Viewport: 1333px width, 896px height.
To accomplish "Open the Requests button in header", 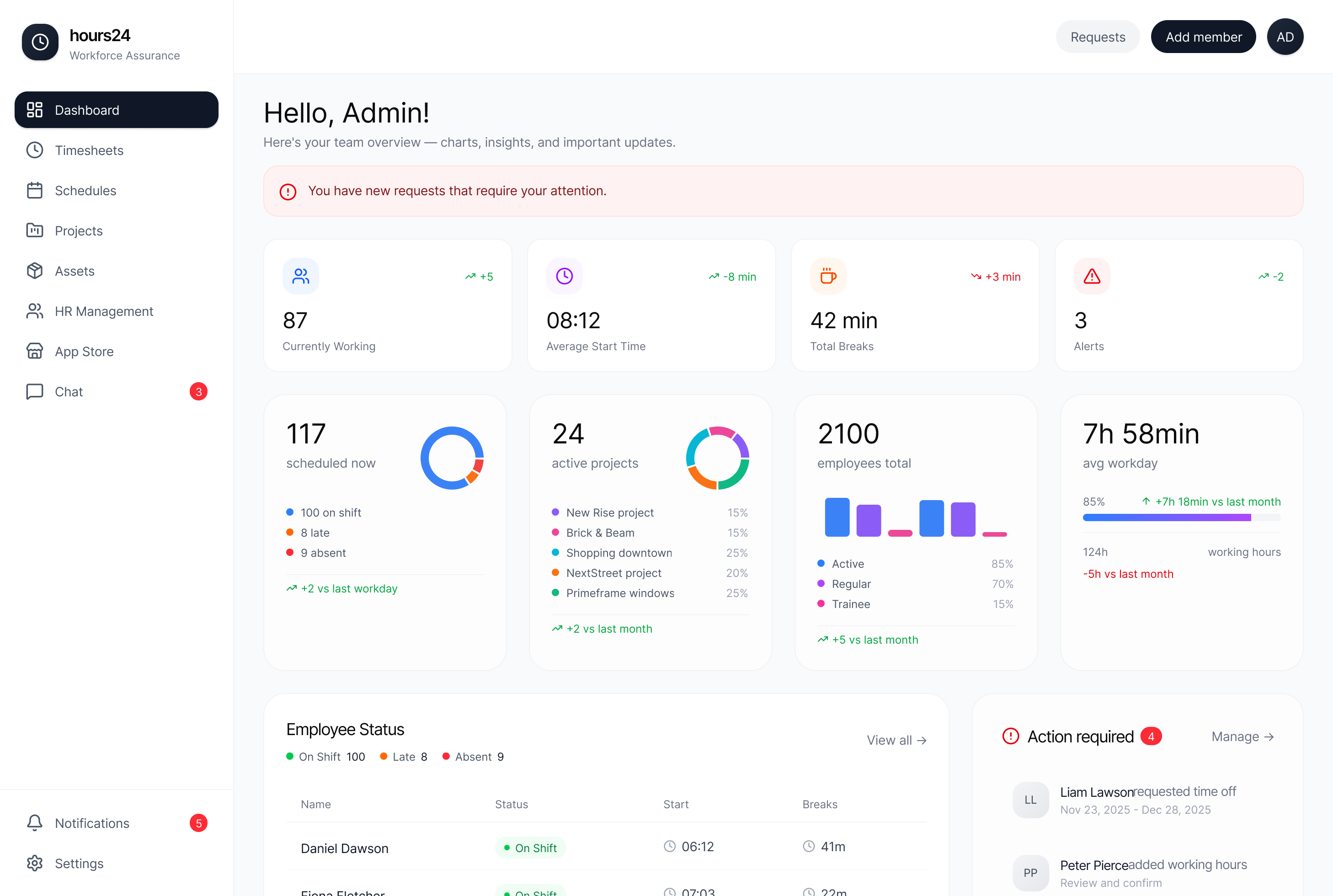I will tap(1098, 37).
